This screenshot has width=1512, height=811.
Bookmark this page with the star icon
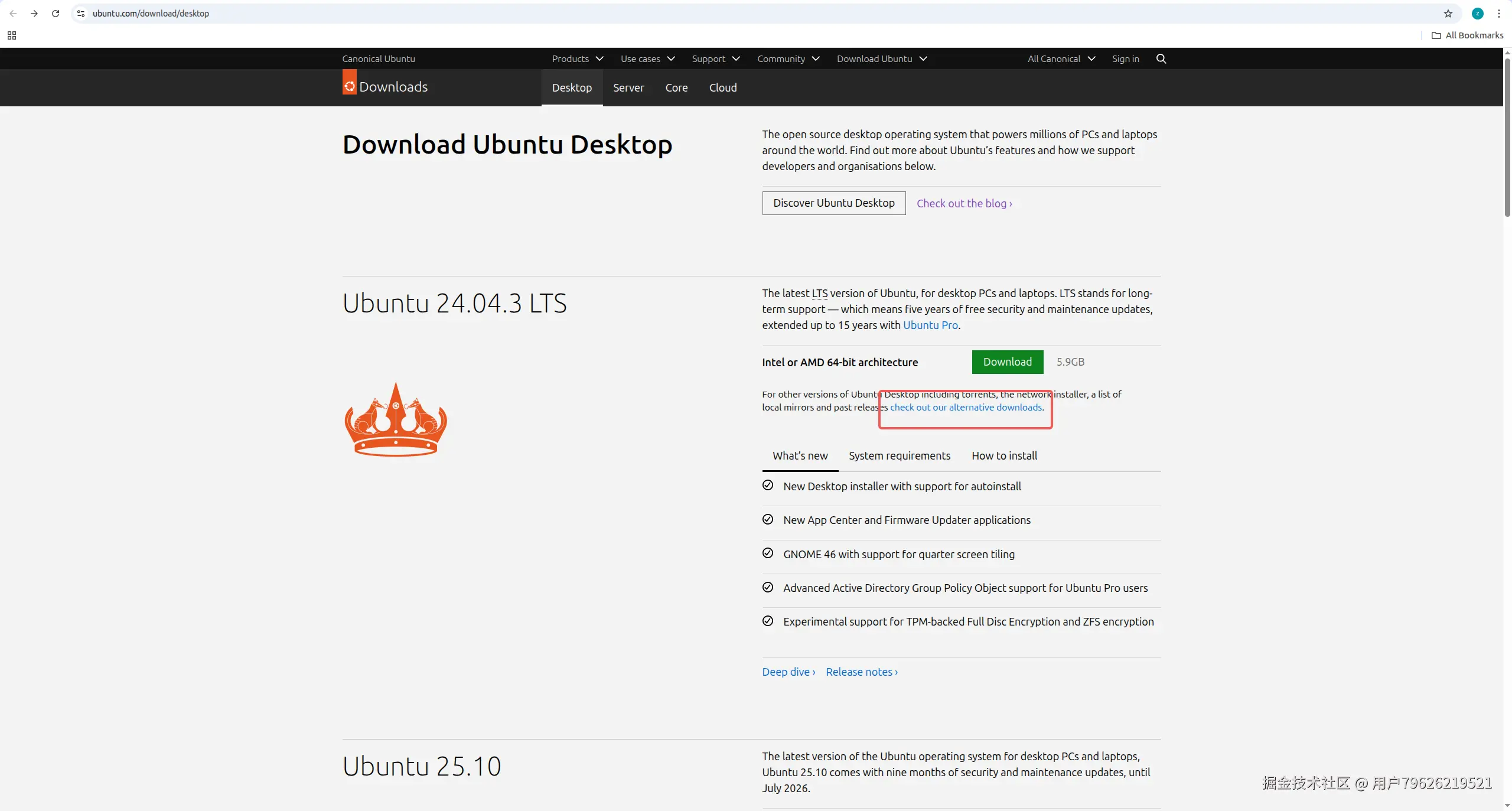pos(1448,14)
